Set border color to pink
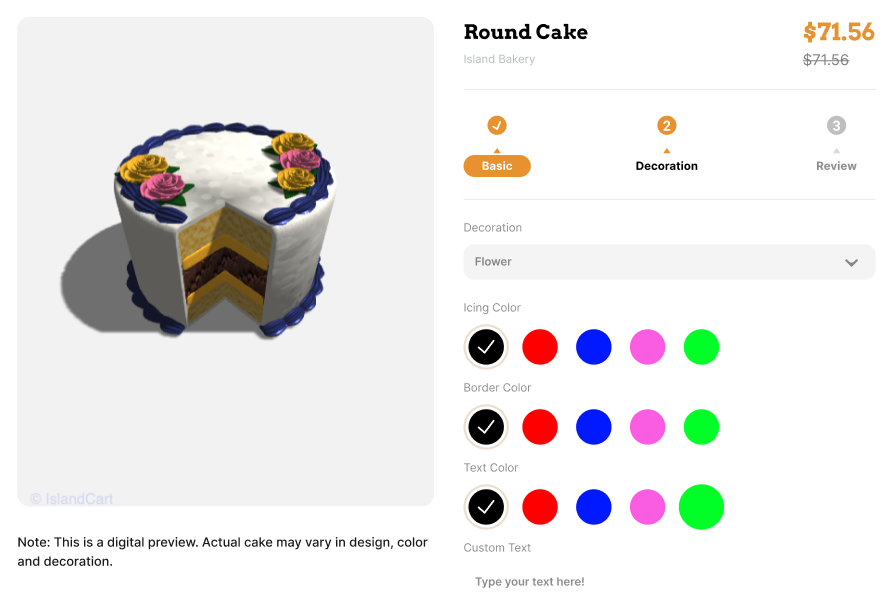Image resolution: width=896 pixels, height=615 pixels. (x=648, y=427)
